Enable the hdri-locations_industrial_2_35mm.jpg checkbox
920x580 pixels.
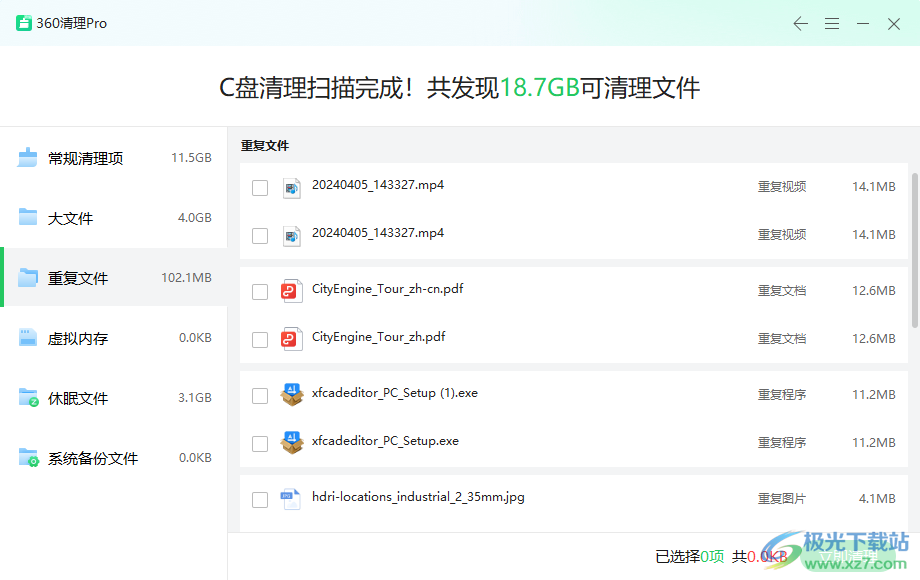tap(260, 500)
